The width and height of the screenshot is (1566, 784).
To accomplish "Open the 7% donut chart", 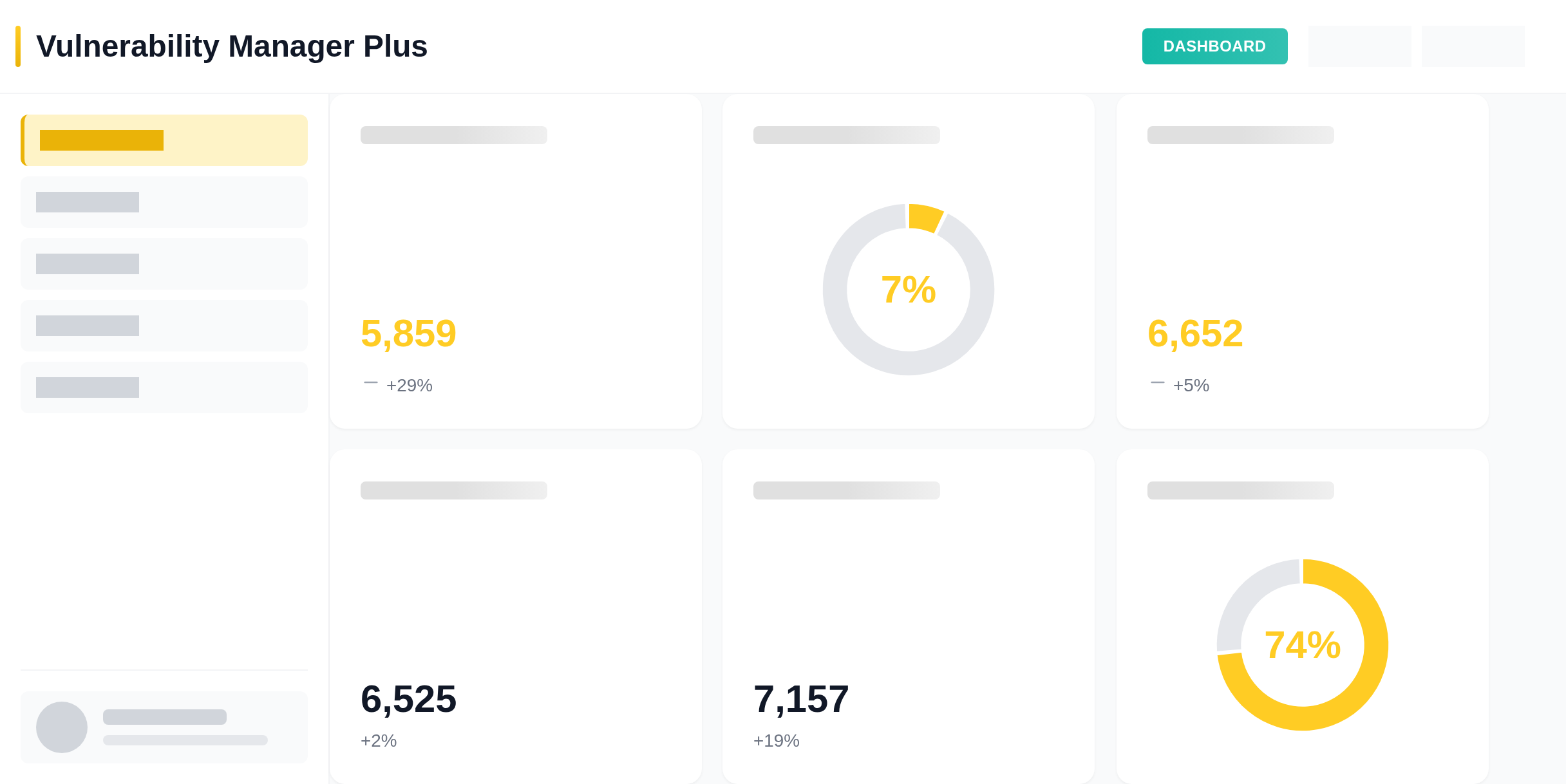I will click(x=908, y=290).
